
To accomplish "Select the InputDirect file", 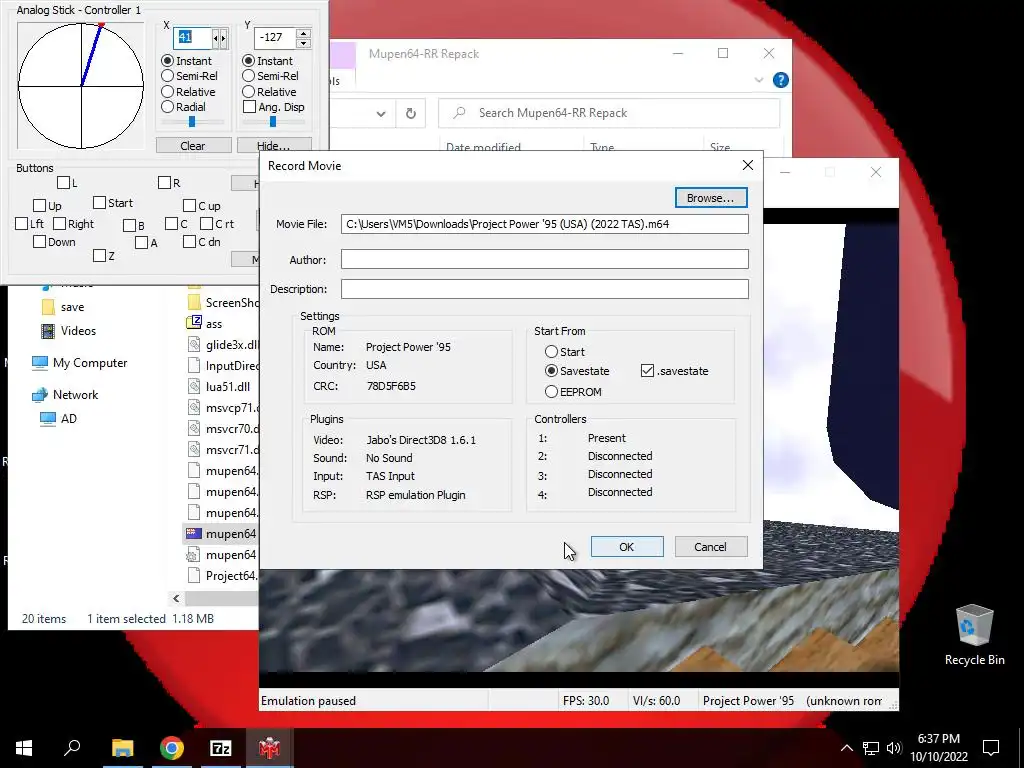I will tap(232, 366).
